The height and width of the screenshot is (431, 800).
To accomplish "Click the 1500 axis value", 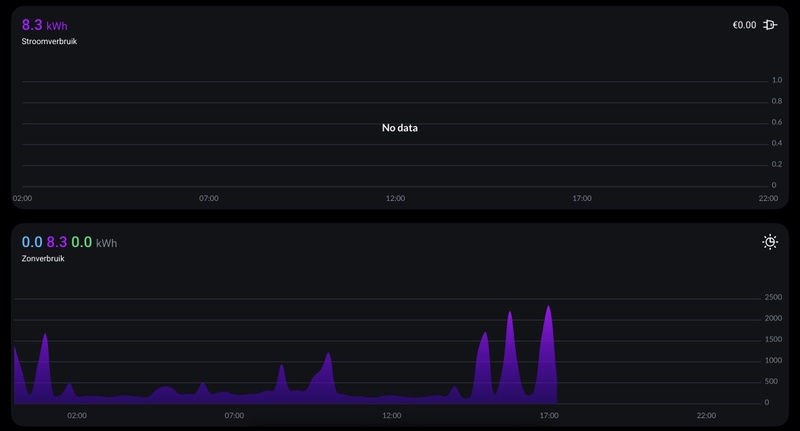I will (x=773, y=339).
